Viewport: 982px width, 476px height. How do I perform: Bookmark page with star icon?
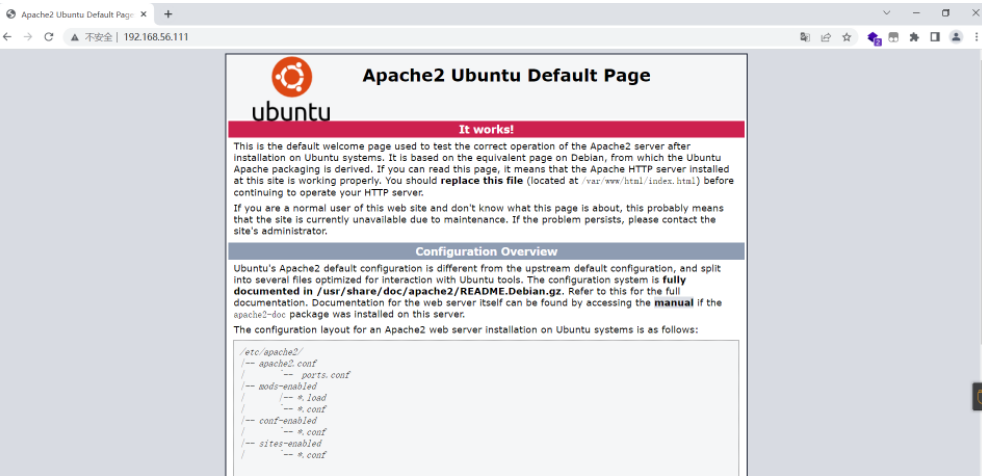click(x=847, y=38)
